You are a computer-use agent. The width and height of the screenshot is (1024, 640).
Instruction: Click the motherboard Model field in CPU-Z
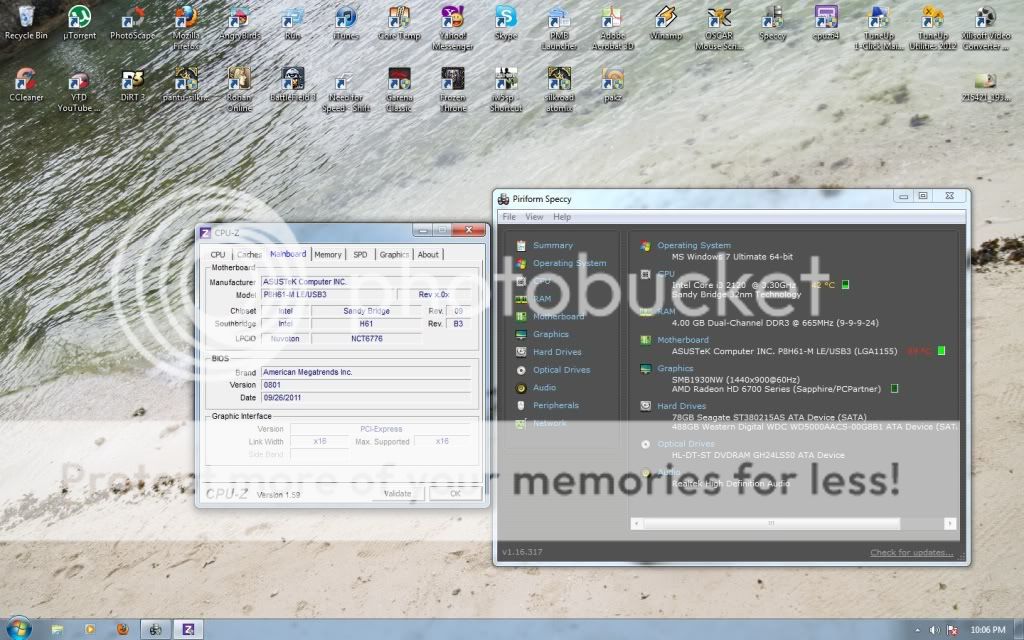point(328,295)
